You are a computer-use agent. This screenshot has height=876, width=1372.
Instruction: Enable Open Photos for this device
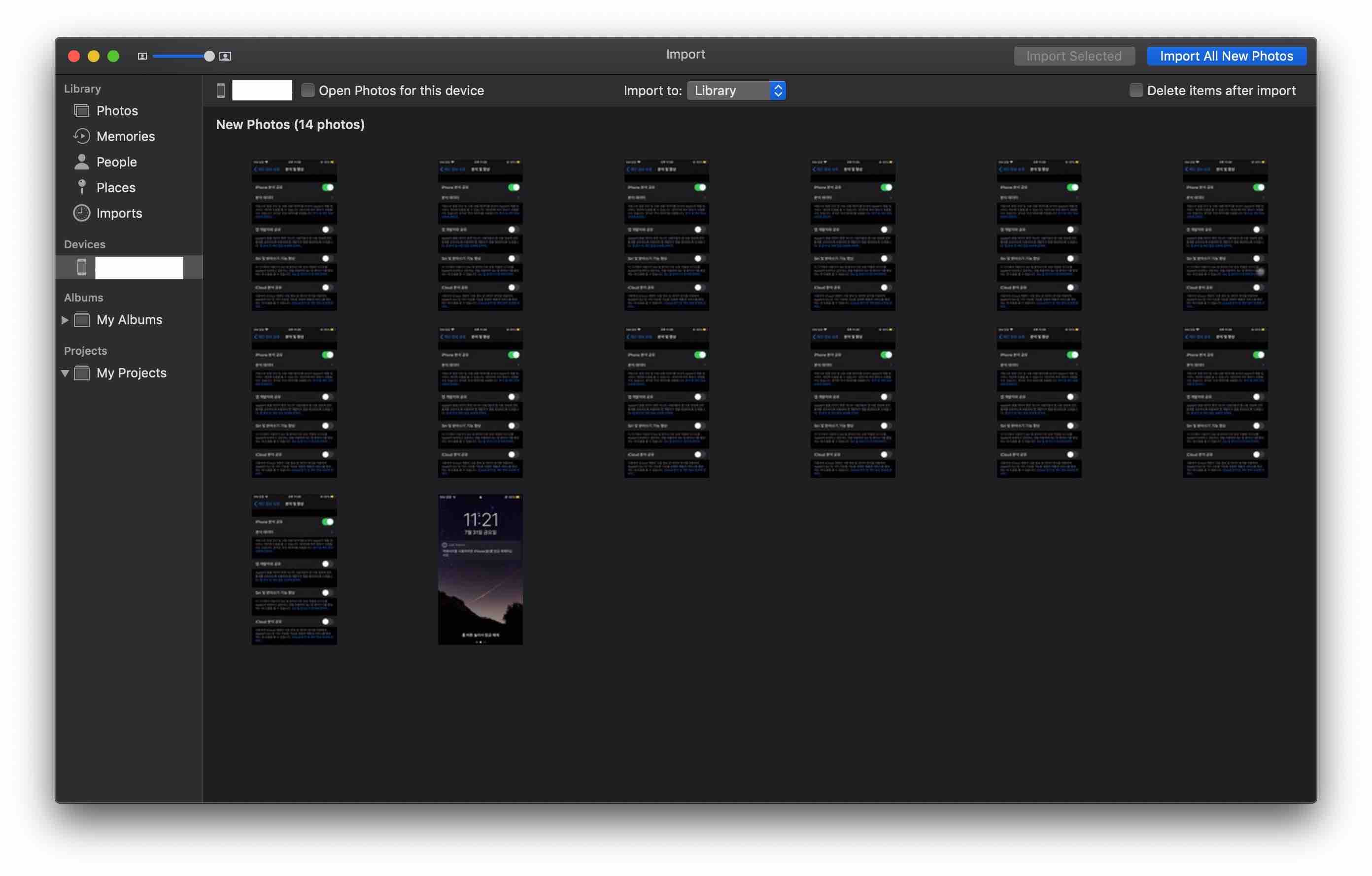click(x=308, y=90)
